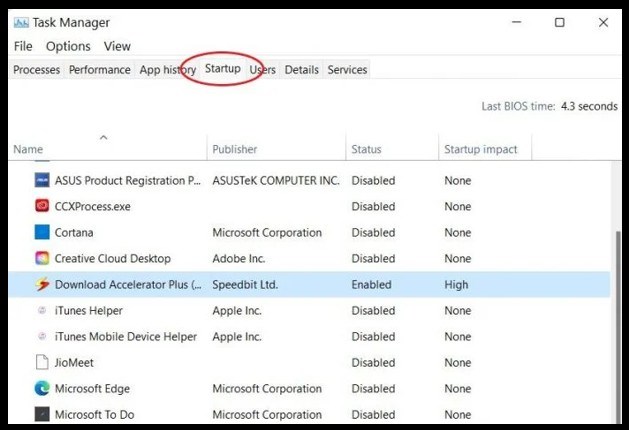Viewport: 629px width, 430px height.
Task: Click the vertical scrollbar thumb in the list
Action: coord(617,327)
